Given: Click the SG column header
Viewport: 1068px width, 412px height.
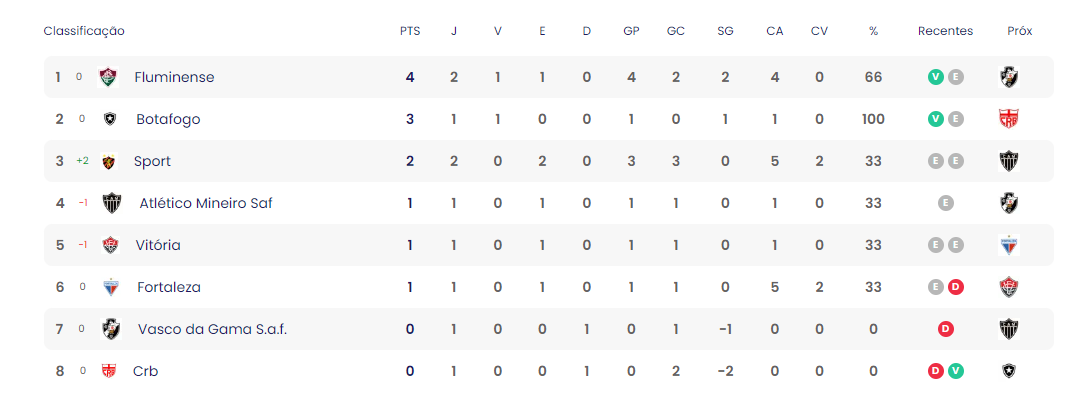Looking at the screenshot, I should [725, 31].
